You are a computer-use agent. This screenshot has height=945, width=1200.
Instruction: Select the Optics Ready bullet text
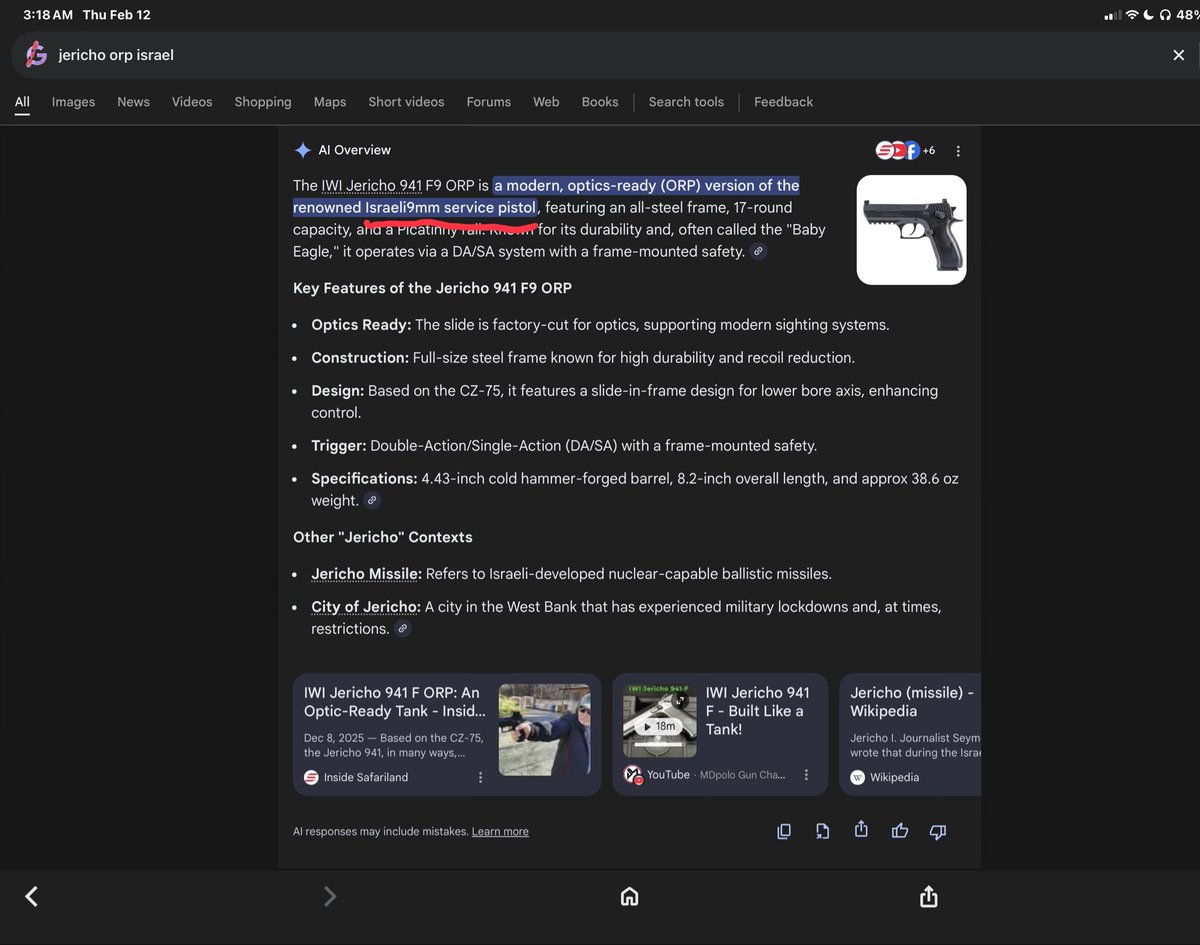pyautogui.click(x=600, y=325)
